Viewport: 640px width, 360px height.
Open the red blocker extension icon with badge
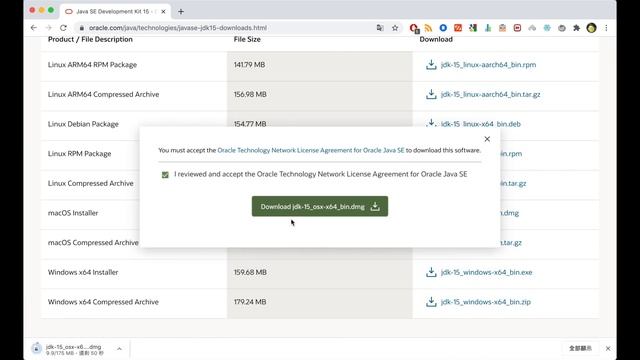413,28
